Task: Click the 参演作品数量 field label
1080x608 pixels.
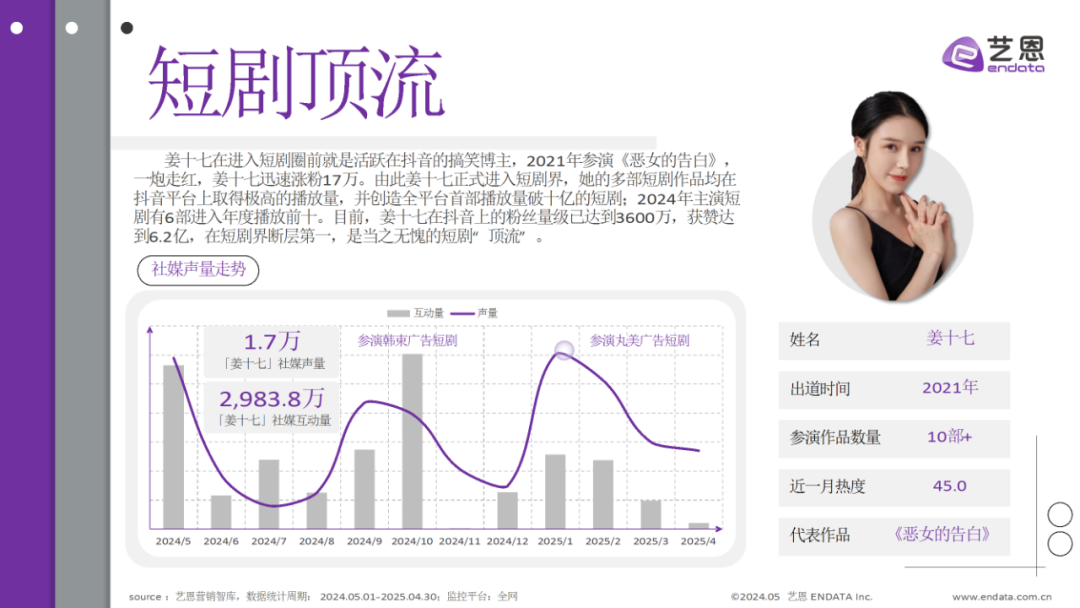Action: [835, 437]
